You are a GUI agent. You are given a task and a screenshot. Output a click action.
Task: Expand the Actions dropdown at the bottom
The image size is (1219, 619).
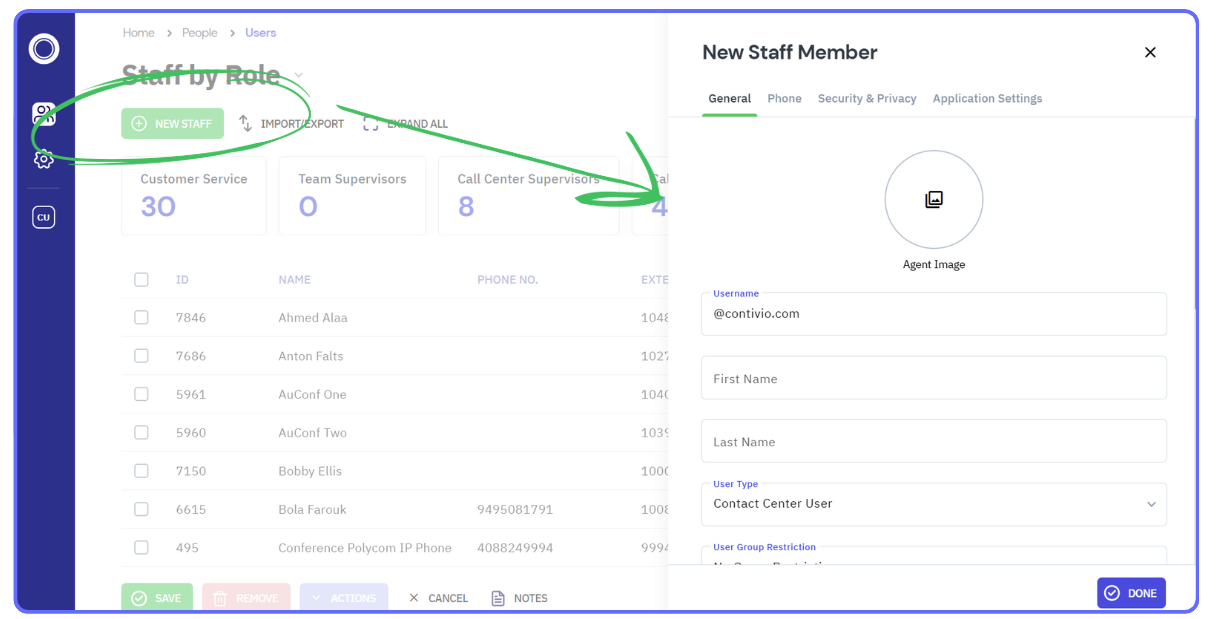coord(343,597)
